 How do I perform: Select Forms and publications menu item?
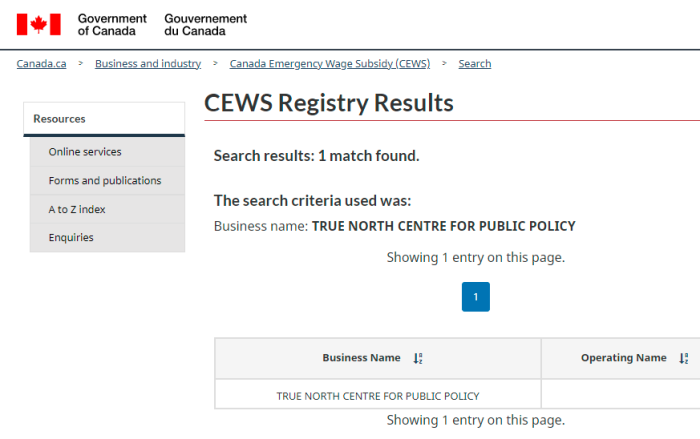(108, 180)
